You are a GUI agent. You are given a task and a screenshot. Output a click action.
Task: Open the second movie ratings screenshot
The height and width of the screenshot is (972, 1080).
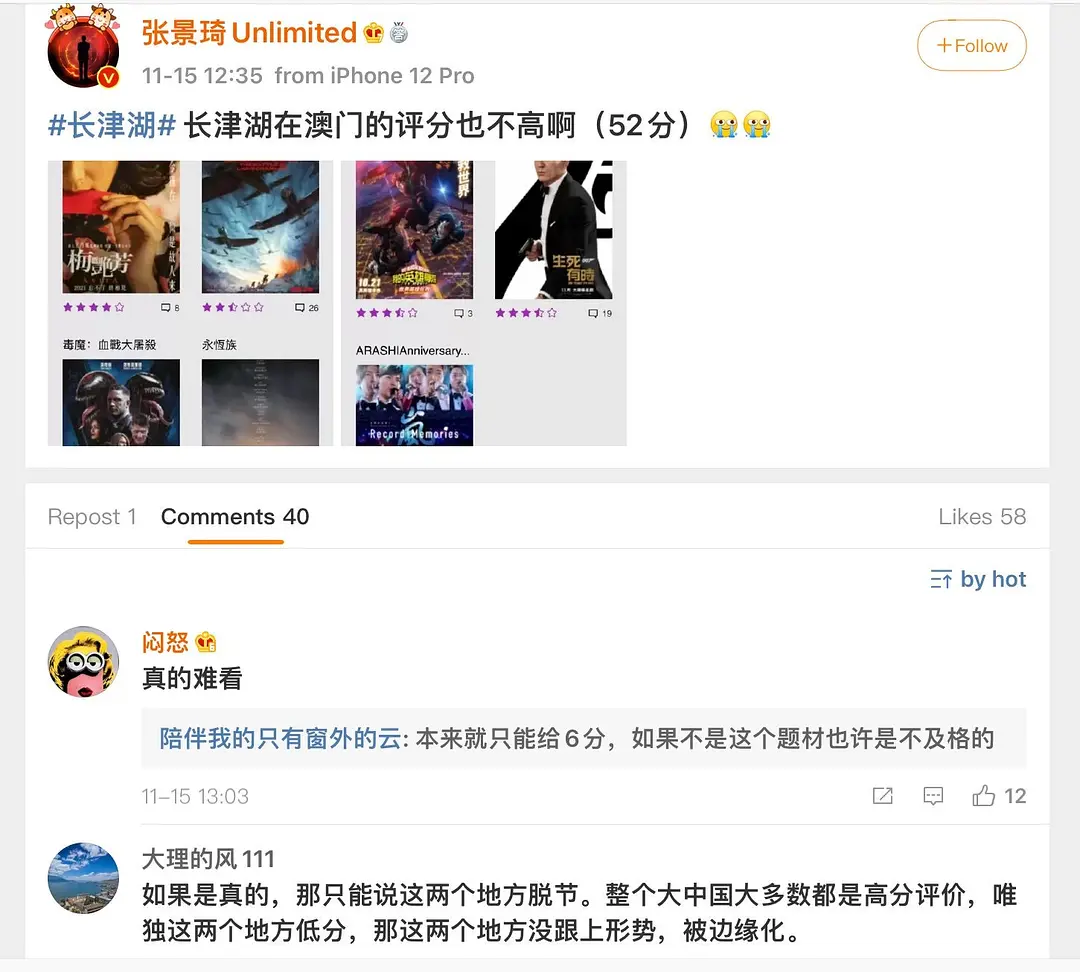pos(484,303)
